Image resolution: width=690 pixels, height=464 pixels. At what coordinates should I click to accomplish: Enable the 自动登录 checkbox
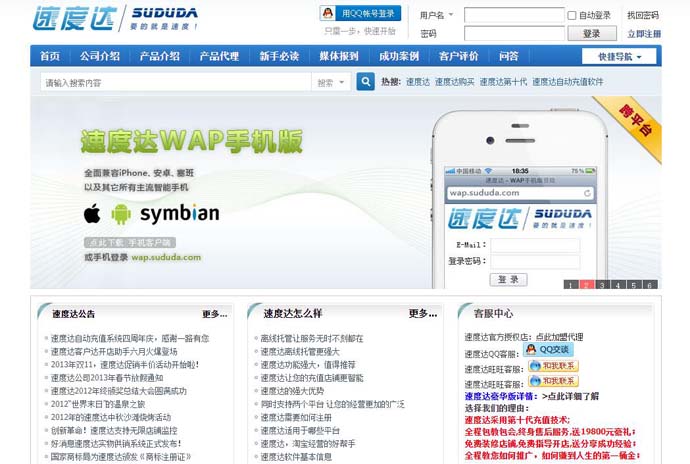coord(572,16)
